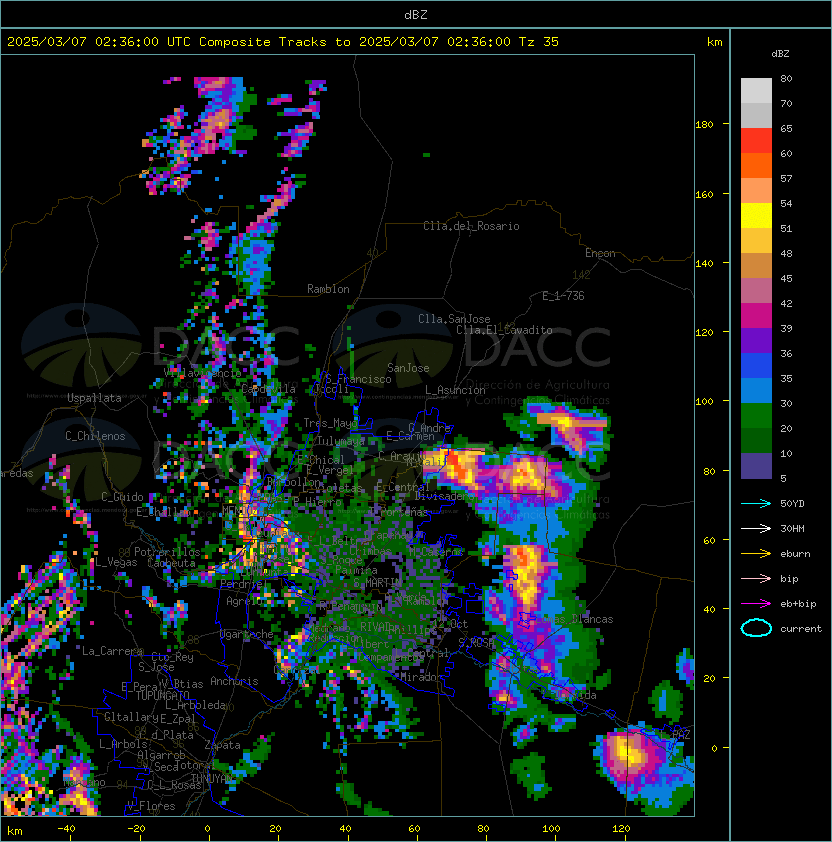Click the 80 km tick on horizontal axis
The height and width of the screenshot is (842, 832).
coord(483,829)
